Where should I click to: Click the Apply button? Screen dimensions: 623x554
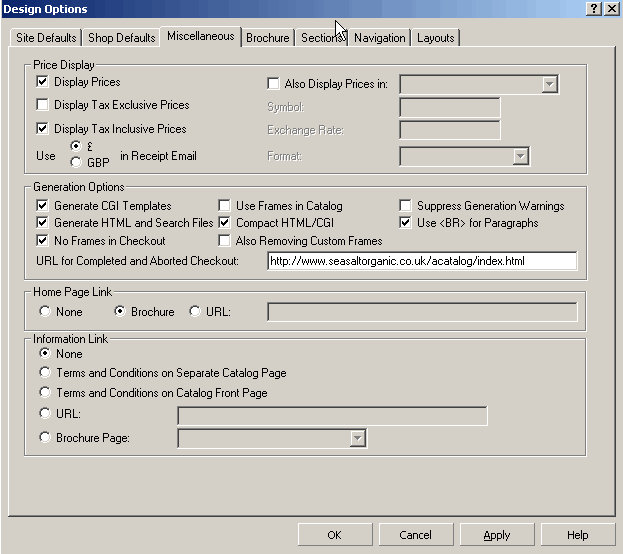(497, 535)
